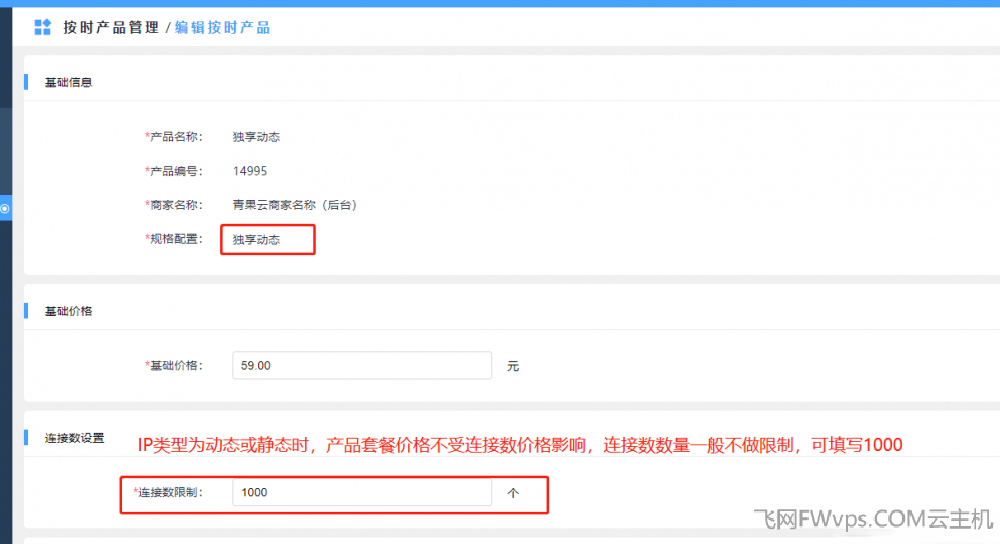
Task: Click the *产品编号 field label
Action: point(173,171)
